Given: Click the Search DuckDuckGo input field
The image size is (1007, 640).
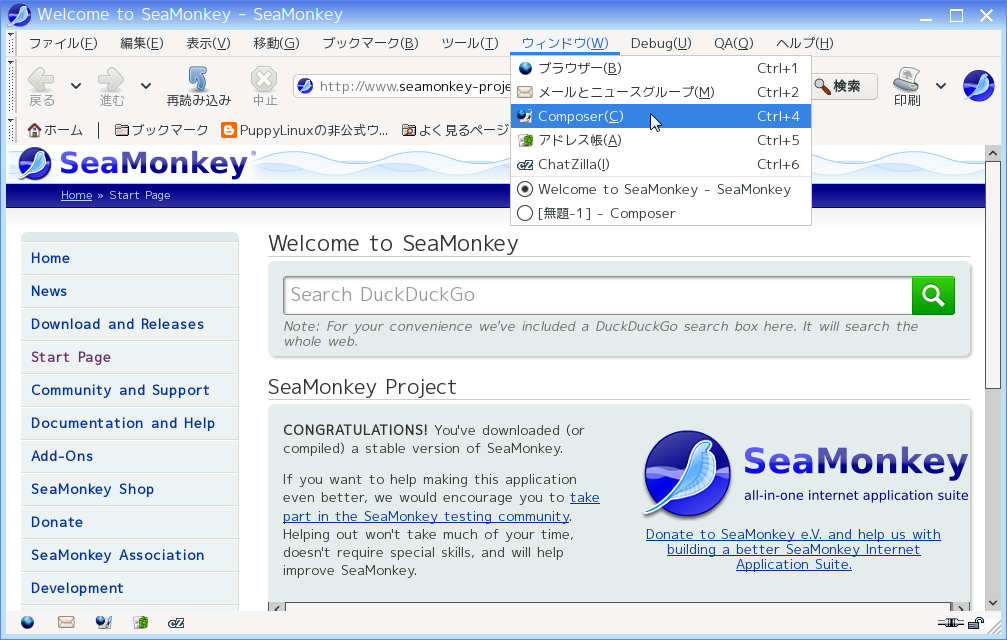Looking at the screenshot, I should point(597,295).
